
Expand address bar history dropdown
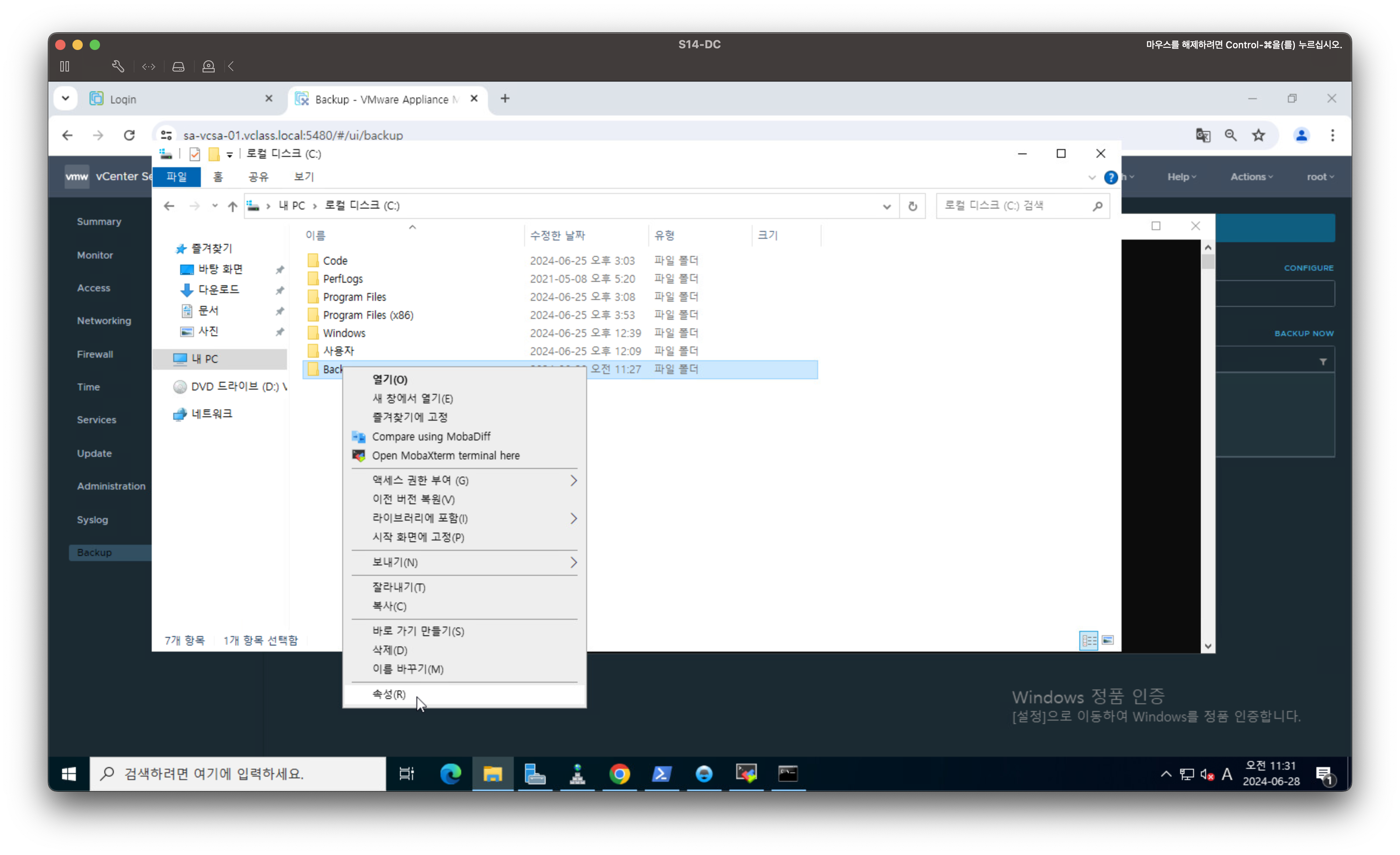[886, 206]
